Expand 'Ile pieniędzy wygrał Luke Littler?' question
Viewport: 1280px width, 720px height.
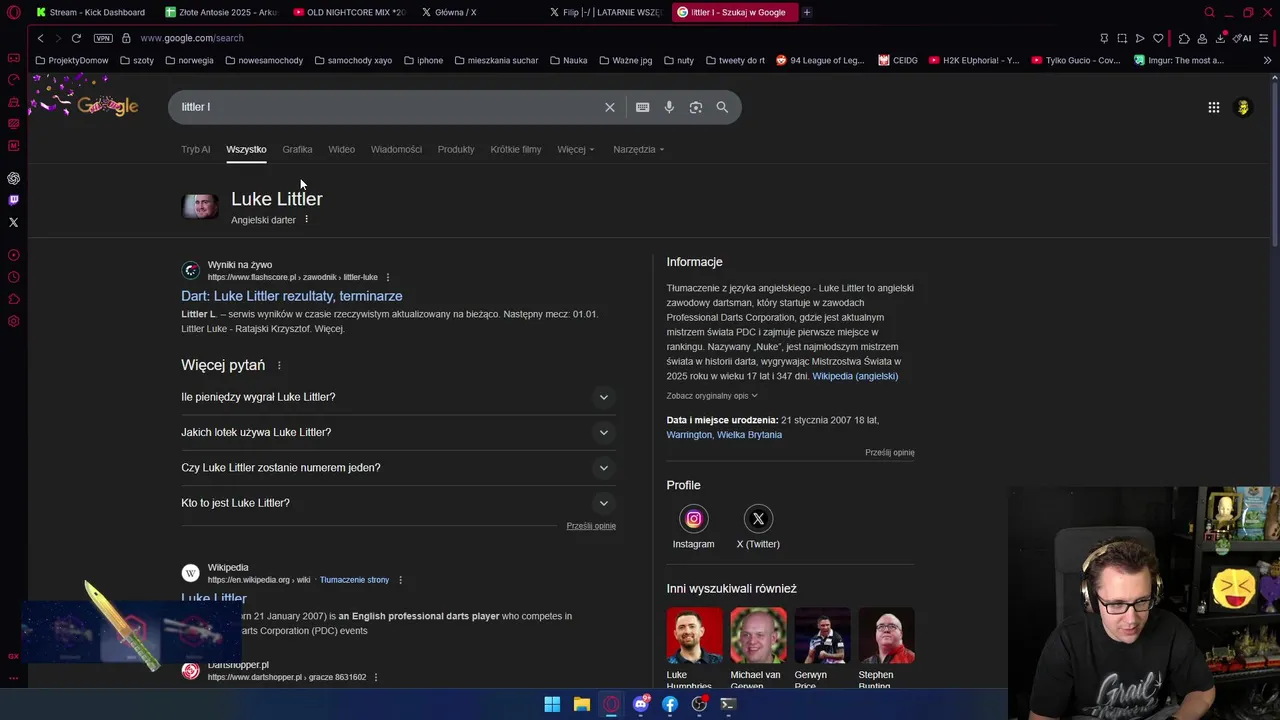pos(398,397)
